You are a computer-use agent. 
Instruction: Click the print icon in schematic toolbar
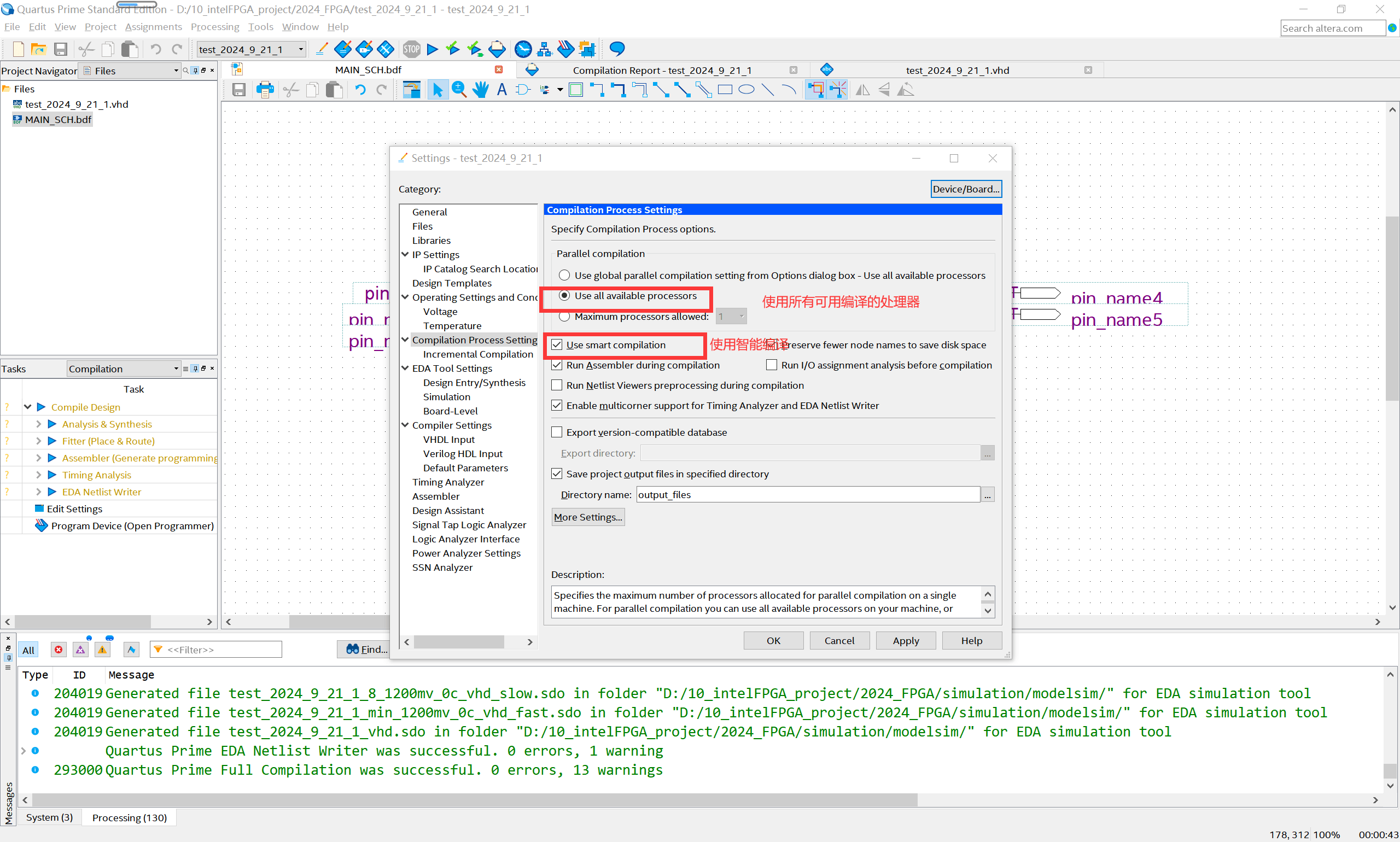pyautogui.click(x=265, y=90)
